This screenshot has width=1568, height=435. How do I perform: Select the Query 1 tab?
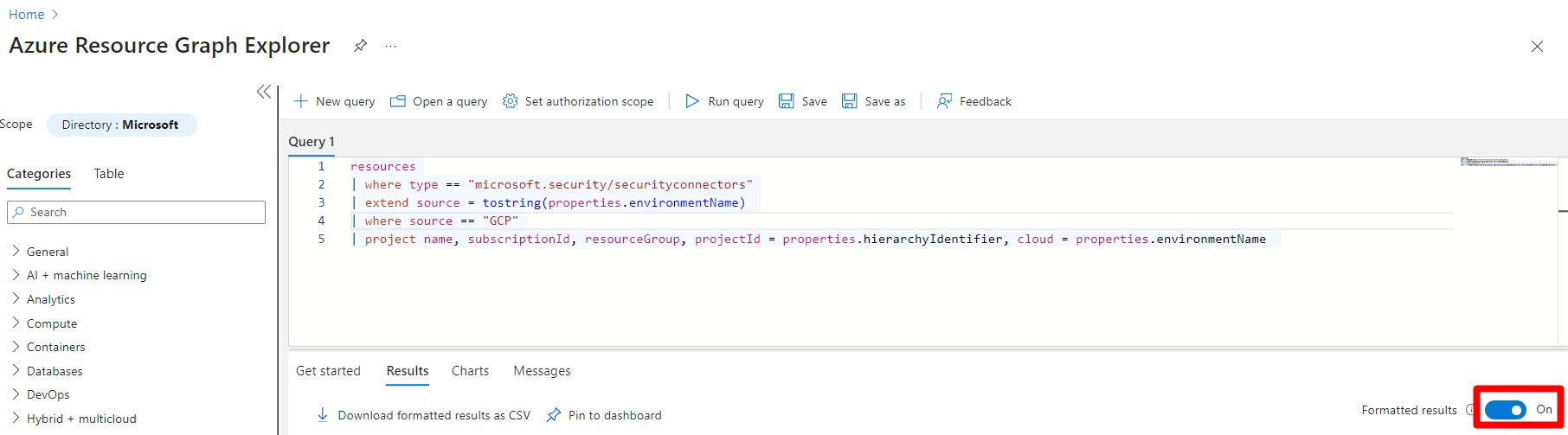(x=312, y=142)
